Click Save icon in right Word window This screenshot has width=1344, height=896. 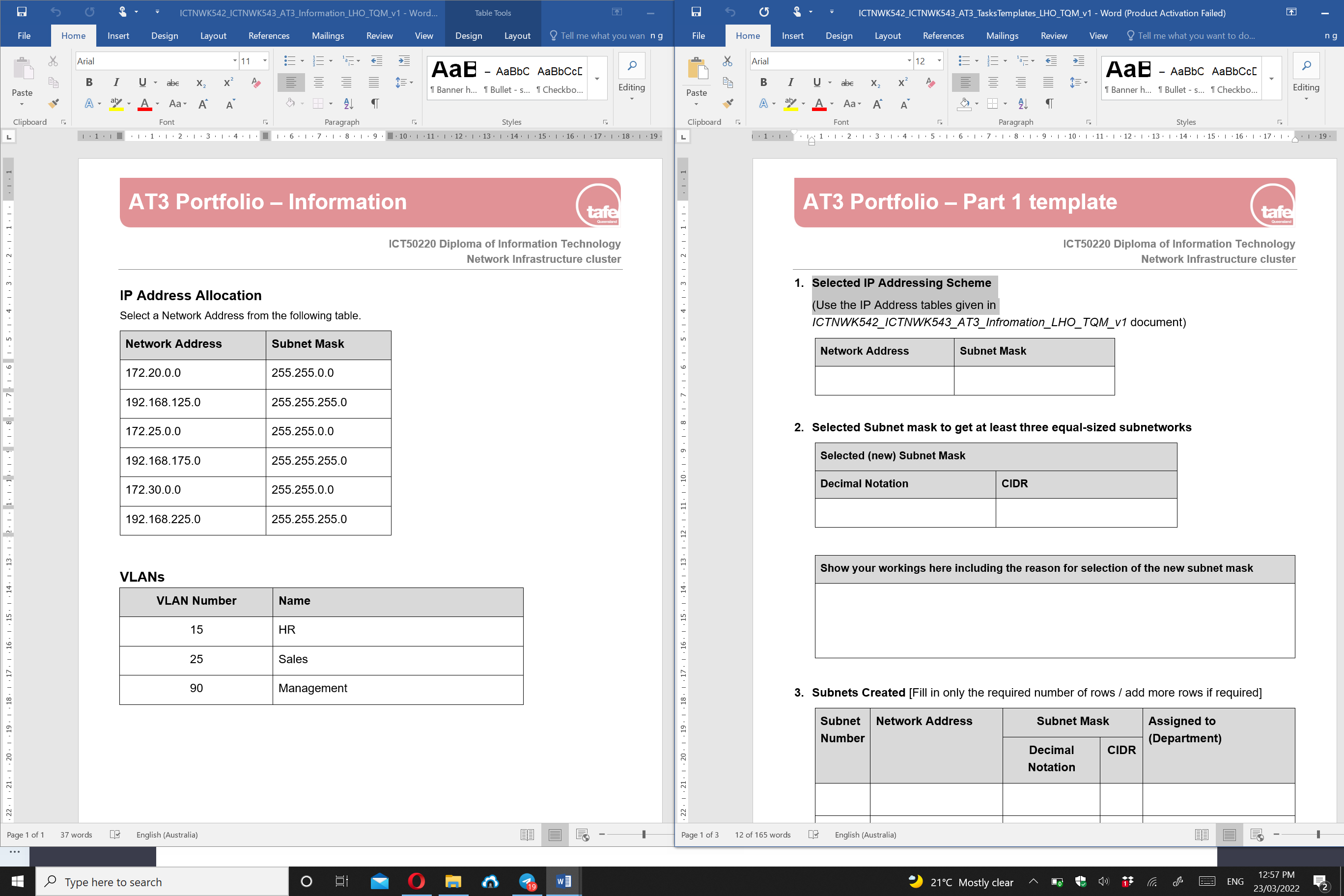click(696, 12)
